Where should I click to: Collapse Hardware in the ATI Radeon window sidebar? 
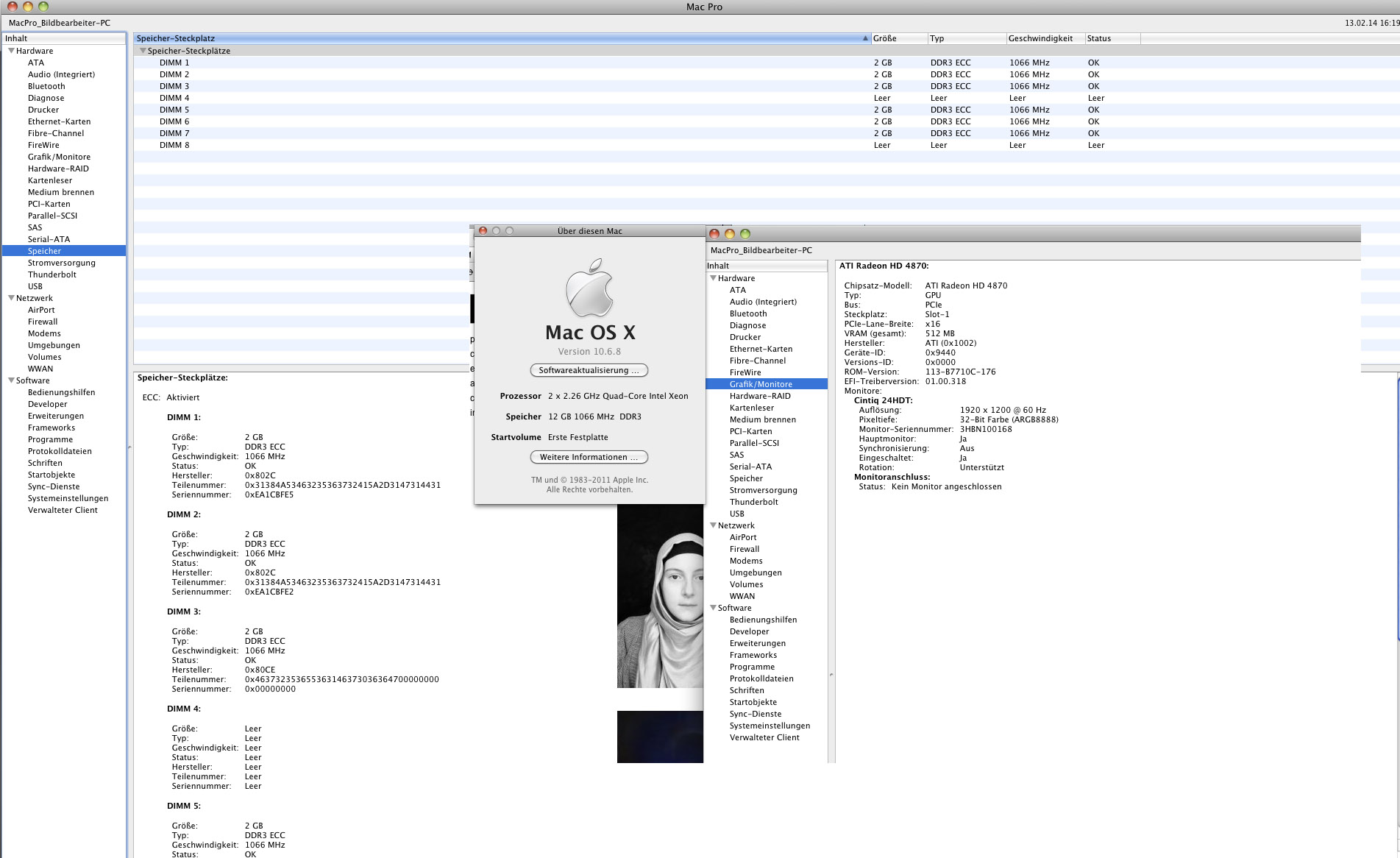pos(713,278)
